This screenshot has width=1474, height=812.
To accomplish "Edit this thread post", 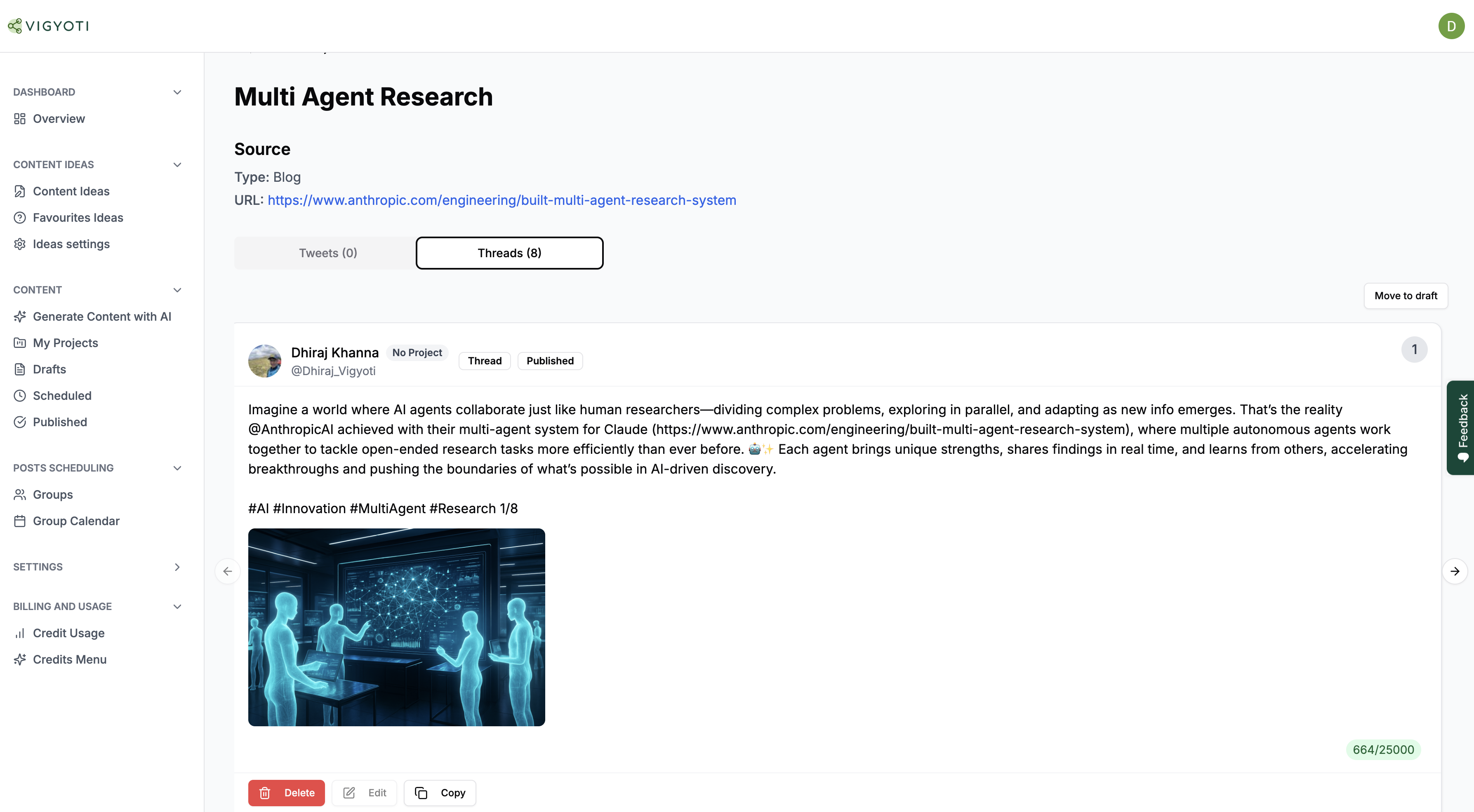I will [x=365, y=793].
